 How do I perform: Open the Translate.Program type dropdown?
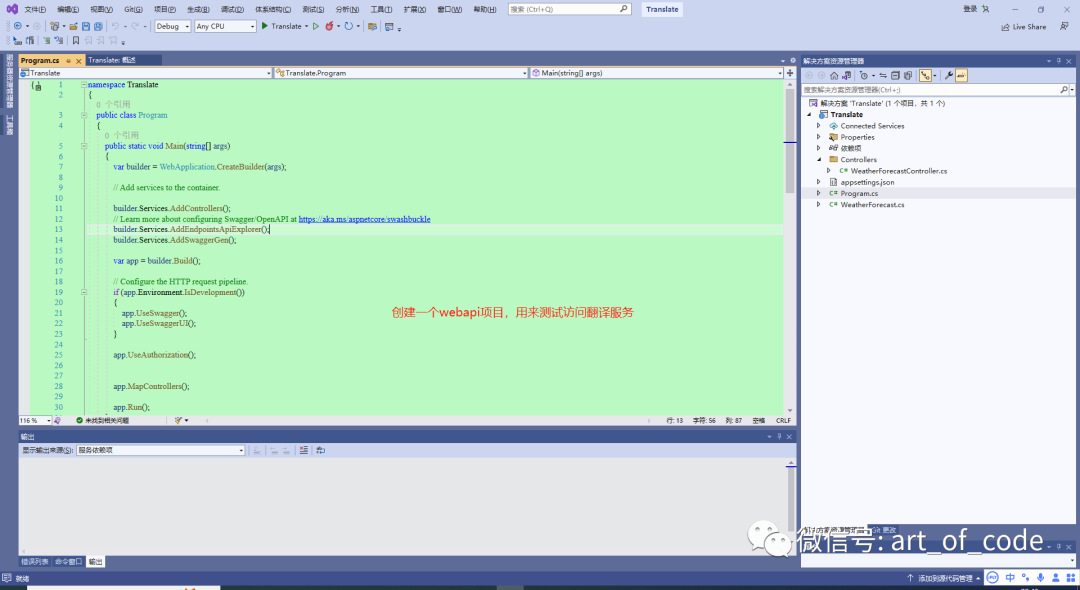click(401, 73)
